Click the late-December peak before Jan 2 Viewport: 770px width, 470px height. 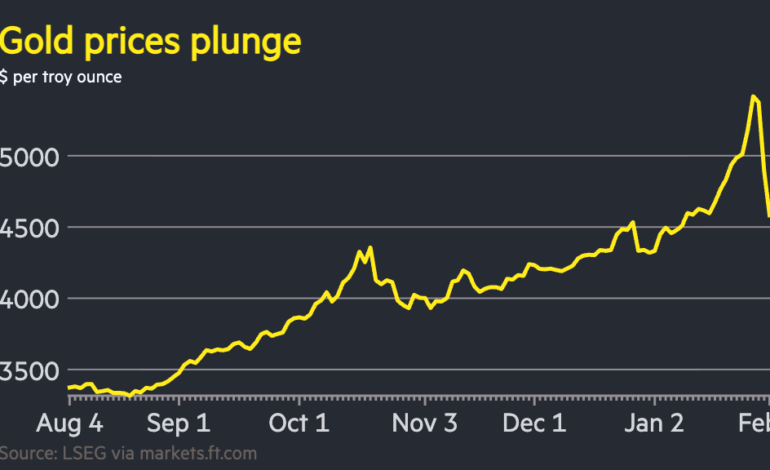[633, 222]
